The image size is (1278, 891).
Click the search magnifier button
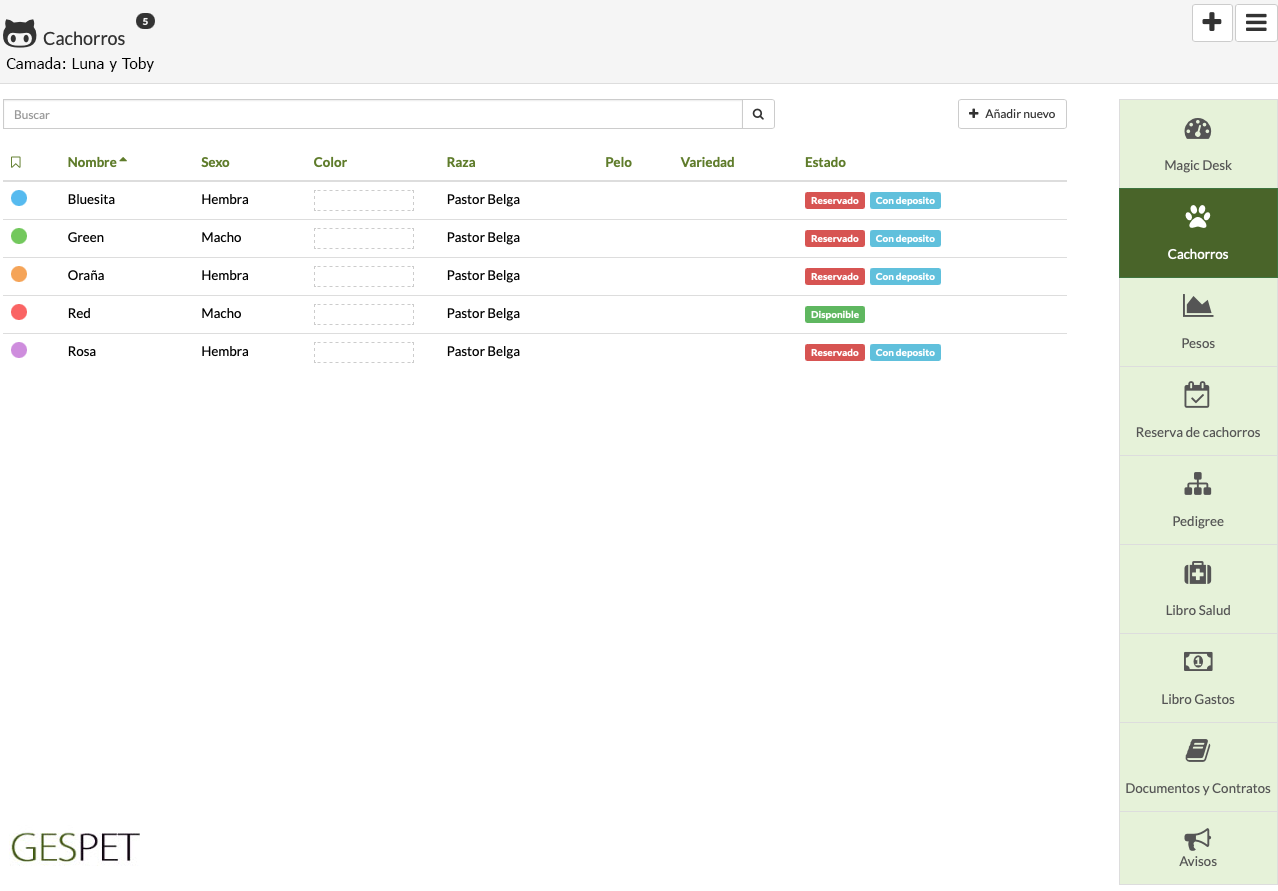pos(758,115)
